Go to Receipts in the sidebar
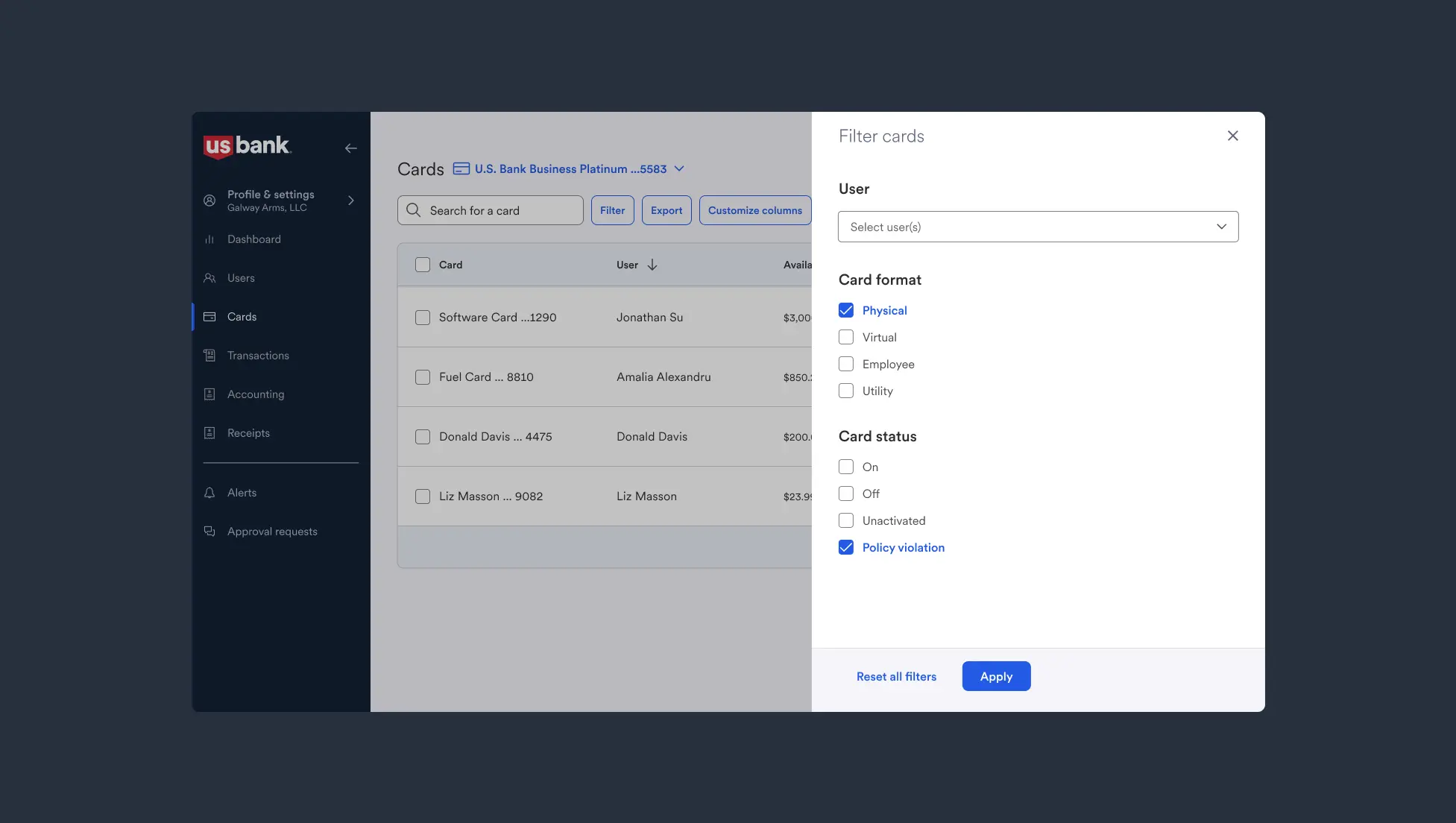 (248, 433)
